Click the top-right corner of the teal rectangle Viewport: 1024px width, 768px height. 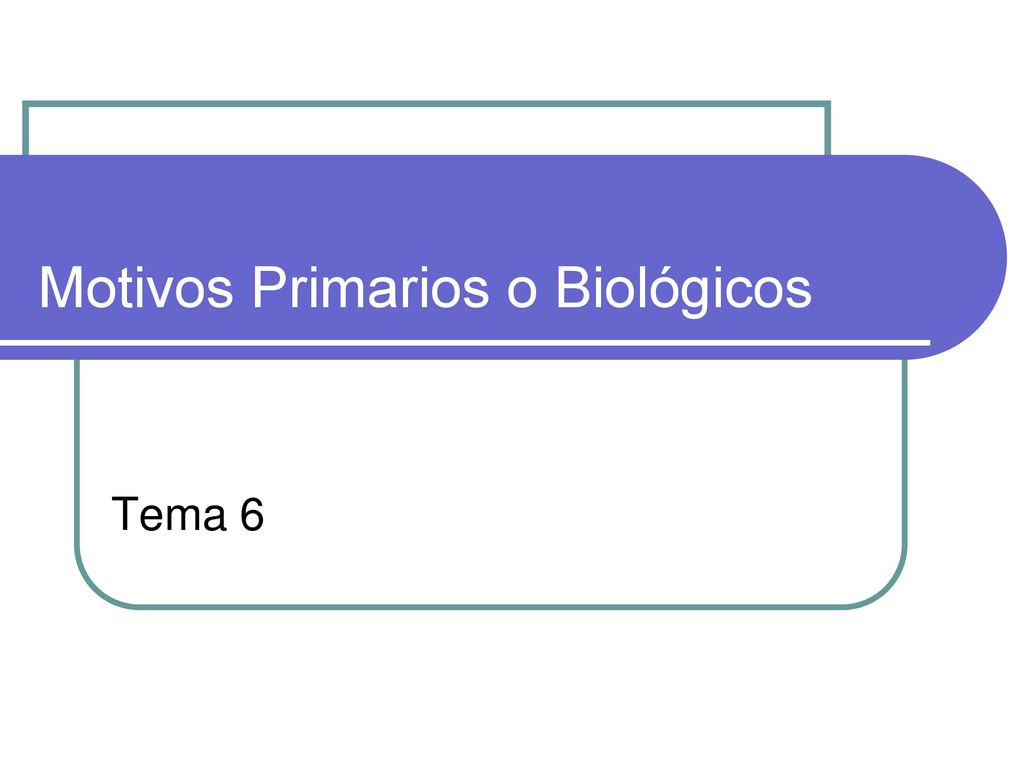827,104
